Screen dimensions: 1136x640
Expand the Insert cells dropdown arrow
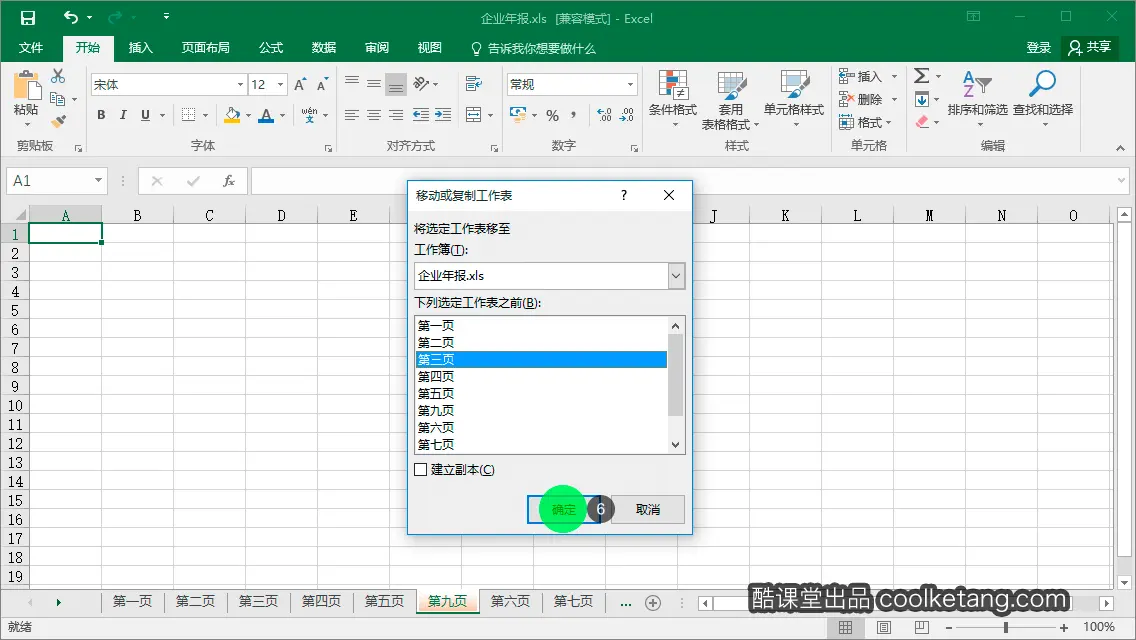tap(895, 76)
